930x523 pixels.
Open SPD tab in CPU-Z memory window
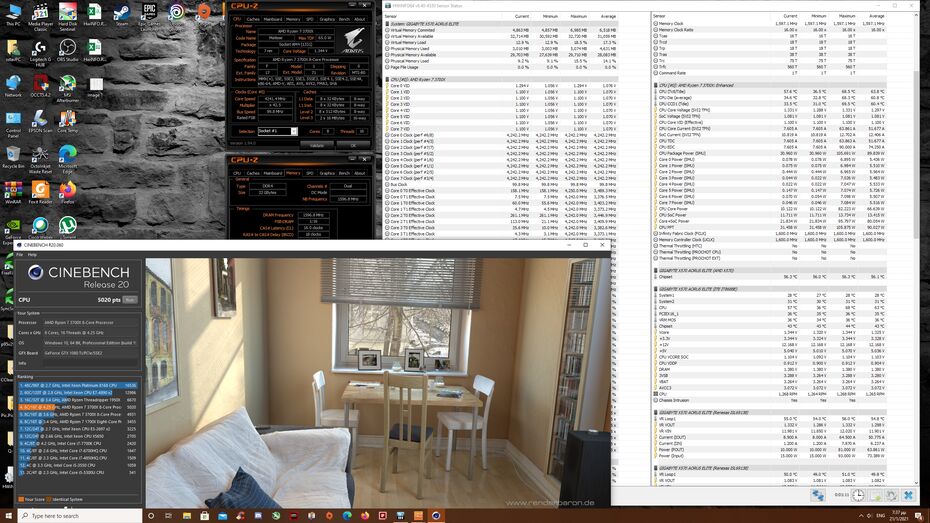(310, 173)
